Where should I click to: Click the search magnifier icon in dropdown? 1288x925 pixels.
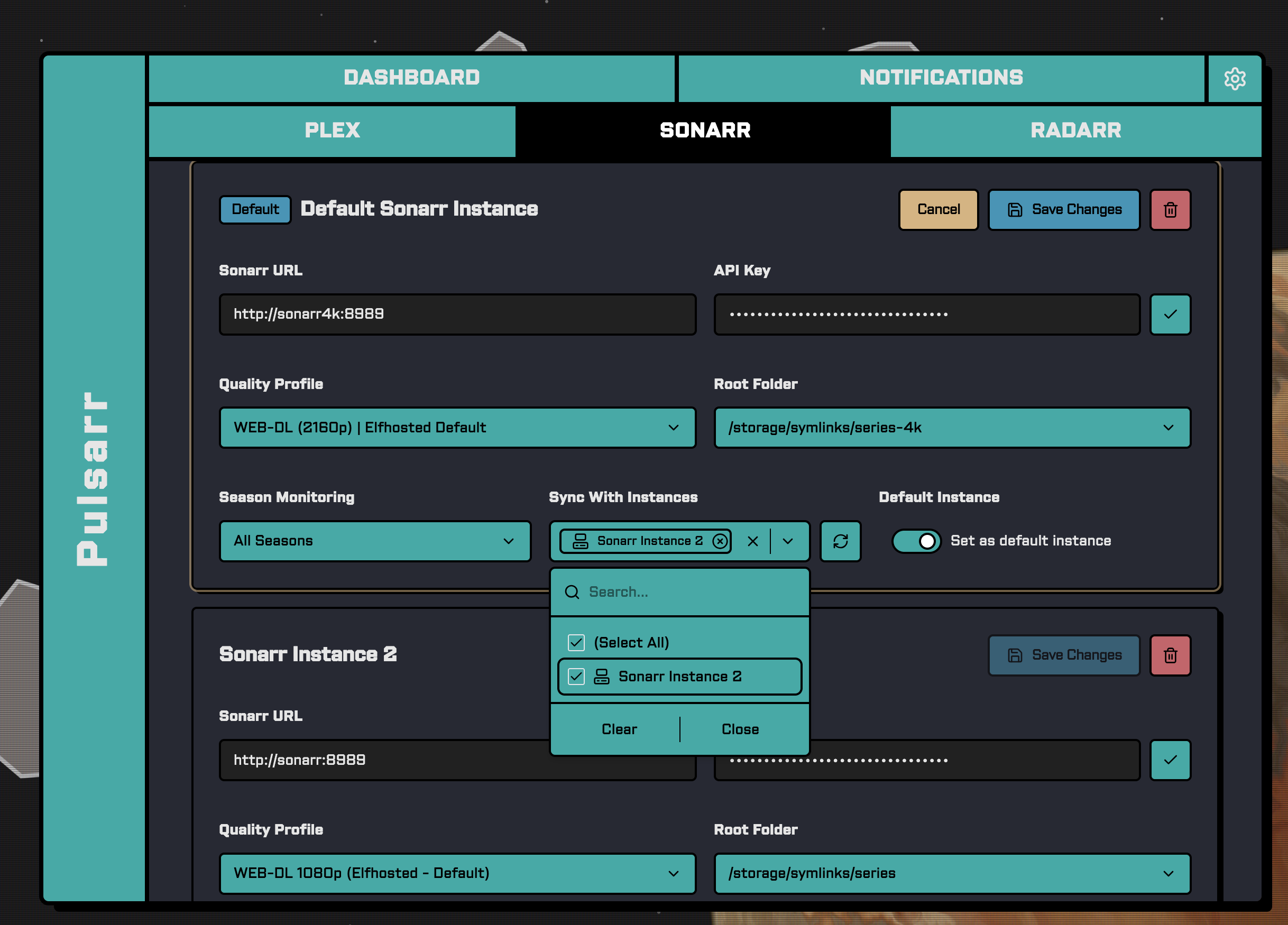(x=572, y=591)
